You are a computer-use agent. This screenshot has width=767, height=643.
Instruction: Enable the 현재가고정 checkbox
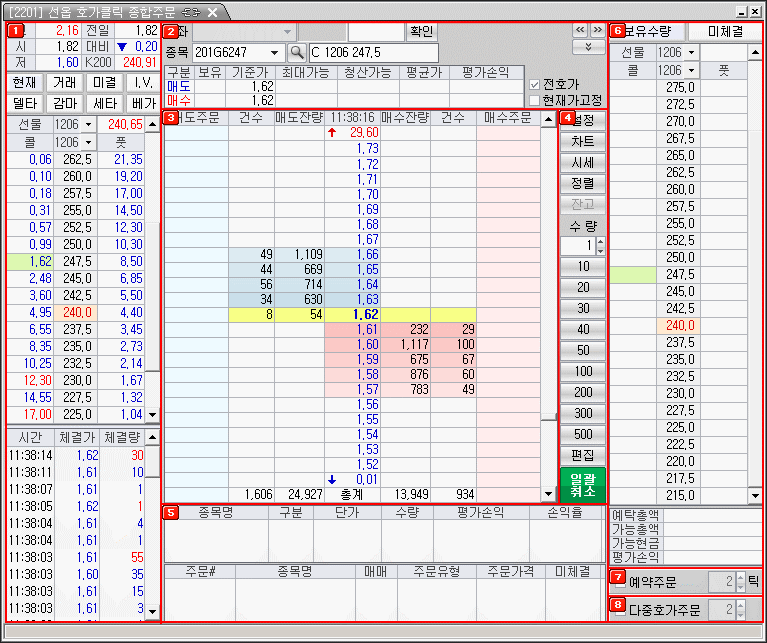(x=534, y=100)
